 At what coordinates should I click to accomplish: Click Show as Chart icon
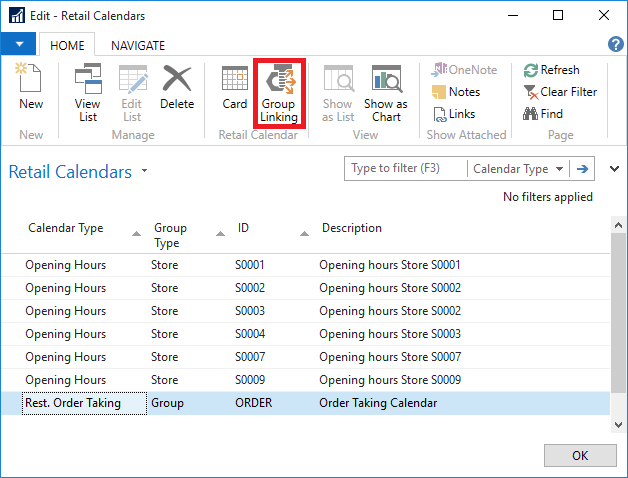386,92
